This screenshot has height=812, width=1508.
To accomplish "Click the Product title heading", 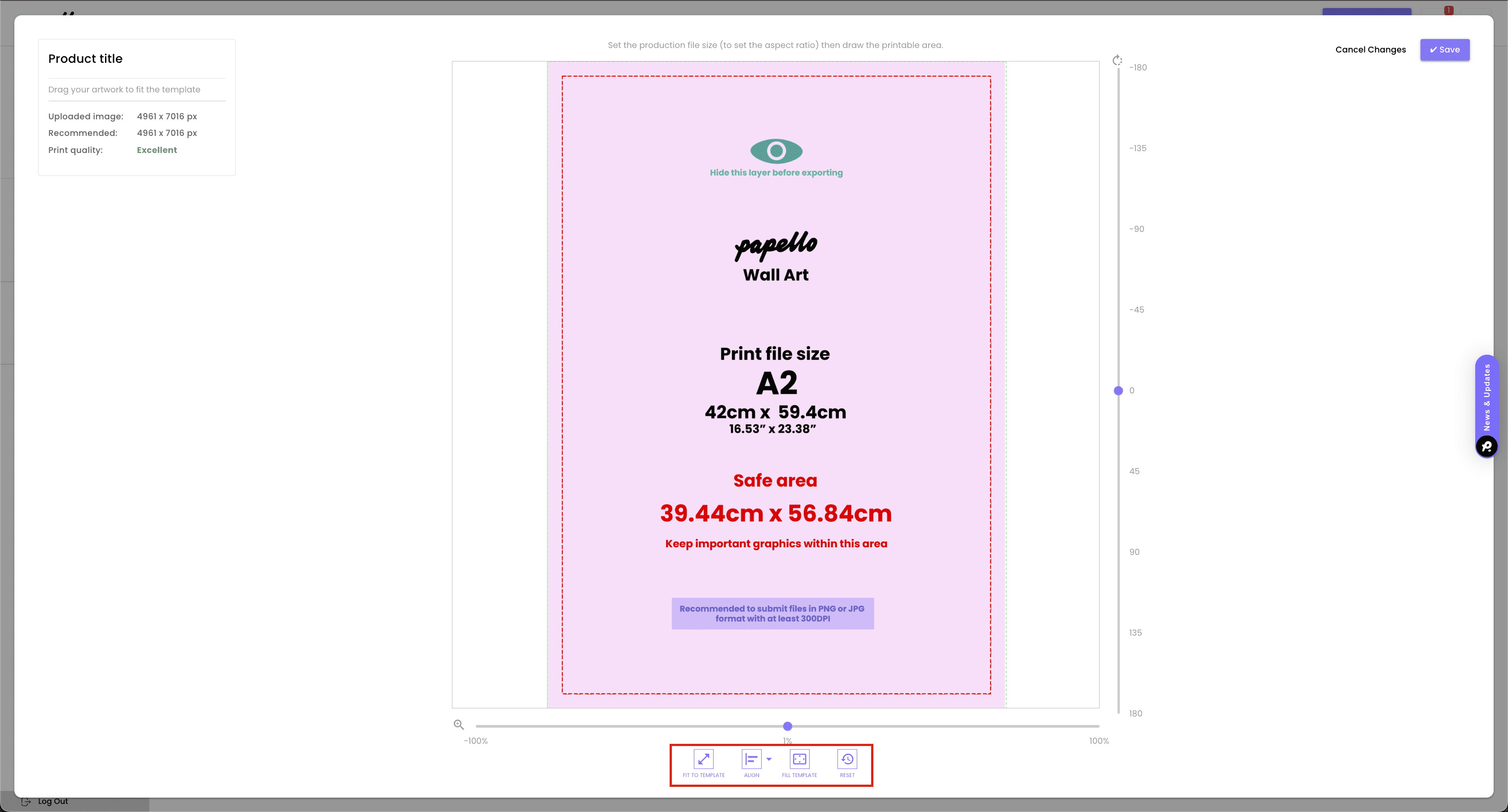I will coord(85,58).
